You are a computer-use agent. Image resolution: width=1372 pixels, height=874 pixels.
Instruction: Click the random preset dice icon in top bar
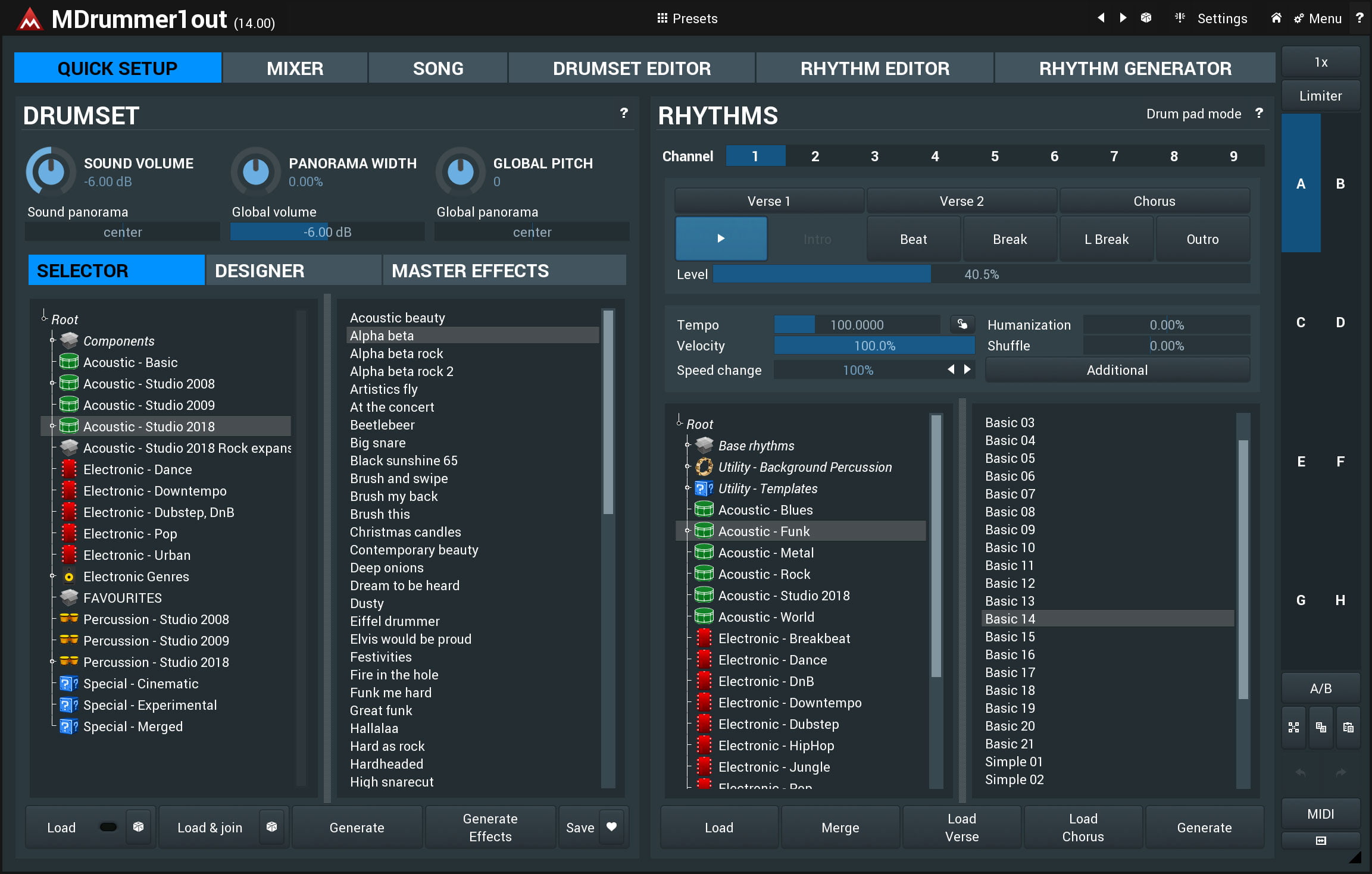1146,18
